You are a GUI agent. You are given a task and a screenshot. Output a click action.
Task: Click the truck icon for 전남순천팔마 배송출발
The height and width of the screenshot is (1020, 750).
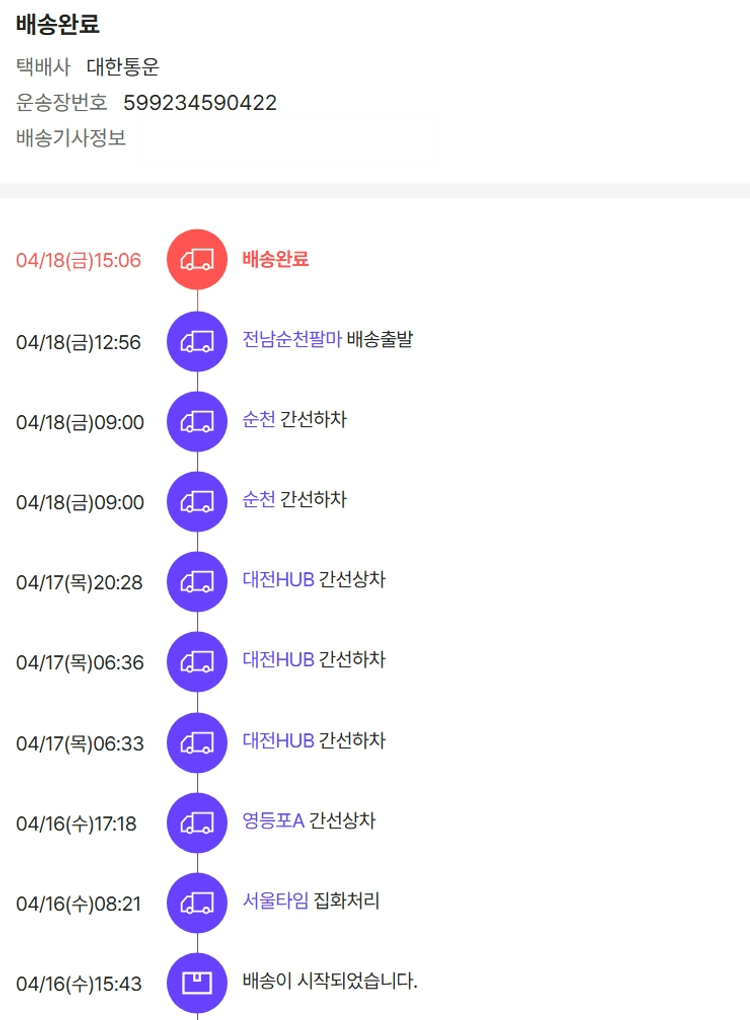pyautogui.click(x=197, y=342)
